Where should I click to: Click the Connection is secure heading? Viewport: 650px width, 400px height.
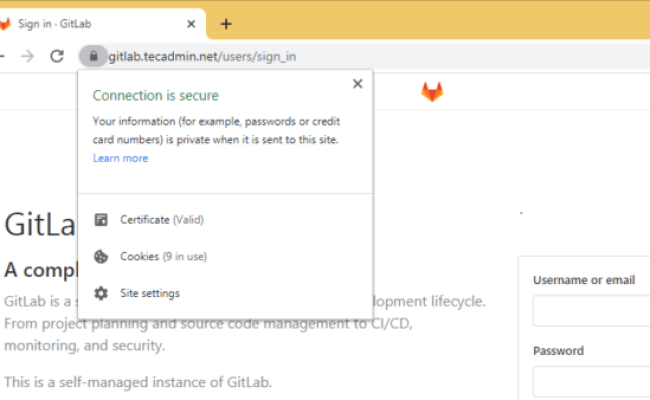[x=155, y=96]
